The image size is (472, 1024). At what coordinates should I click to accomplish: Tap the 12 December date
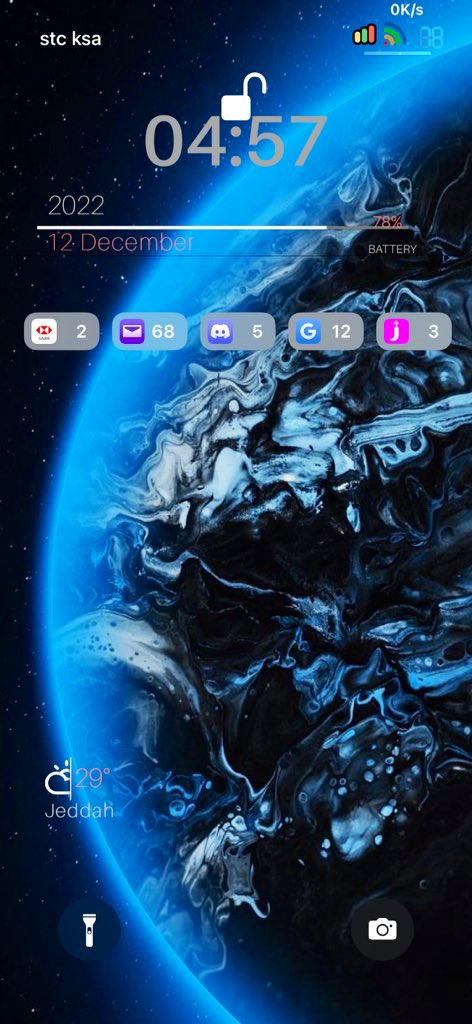pyautogui.click(x=121, y=242)
